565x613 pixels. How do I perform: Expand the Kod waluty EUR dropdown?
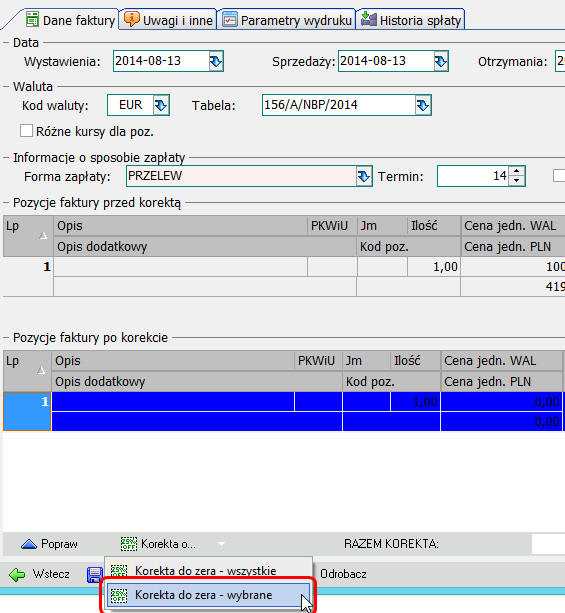tap(161, 105)
